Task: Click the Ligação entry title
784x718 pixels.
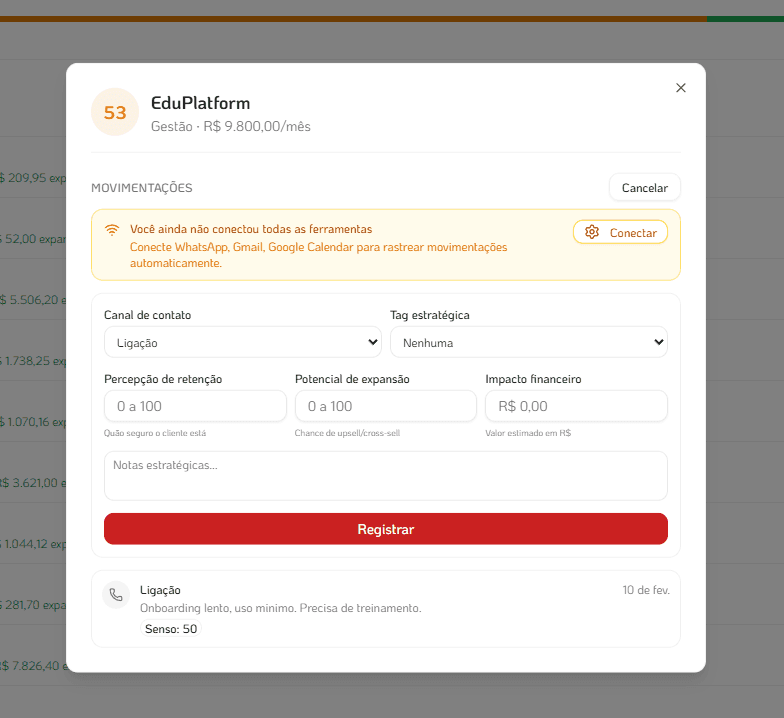Action: click(160, 590)
